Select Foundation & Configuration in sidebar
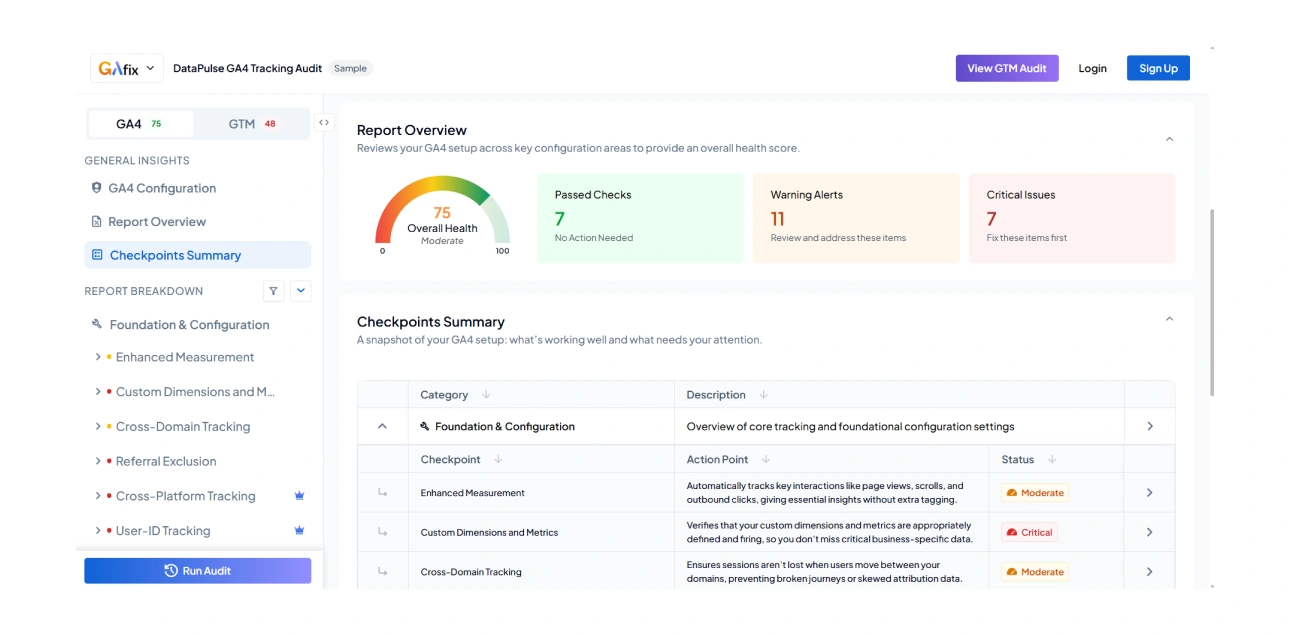Viewport: 1290px width, 635px height. (x=189, y=325)
